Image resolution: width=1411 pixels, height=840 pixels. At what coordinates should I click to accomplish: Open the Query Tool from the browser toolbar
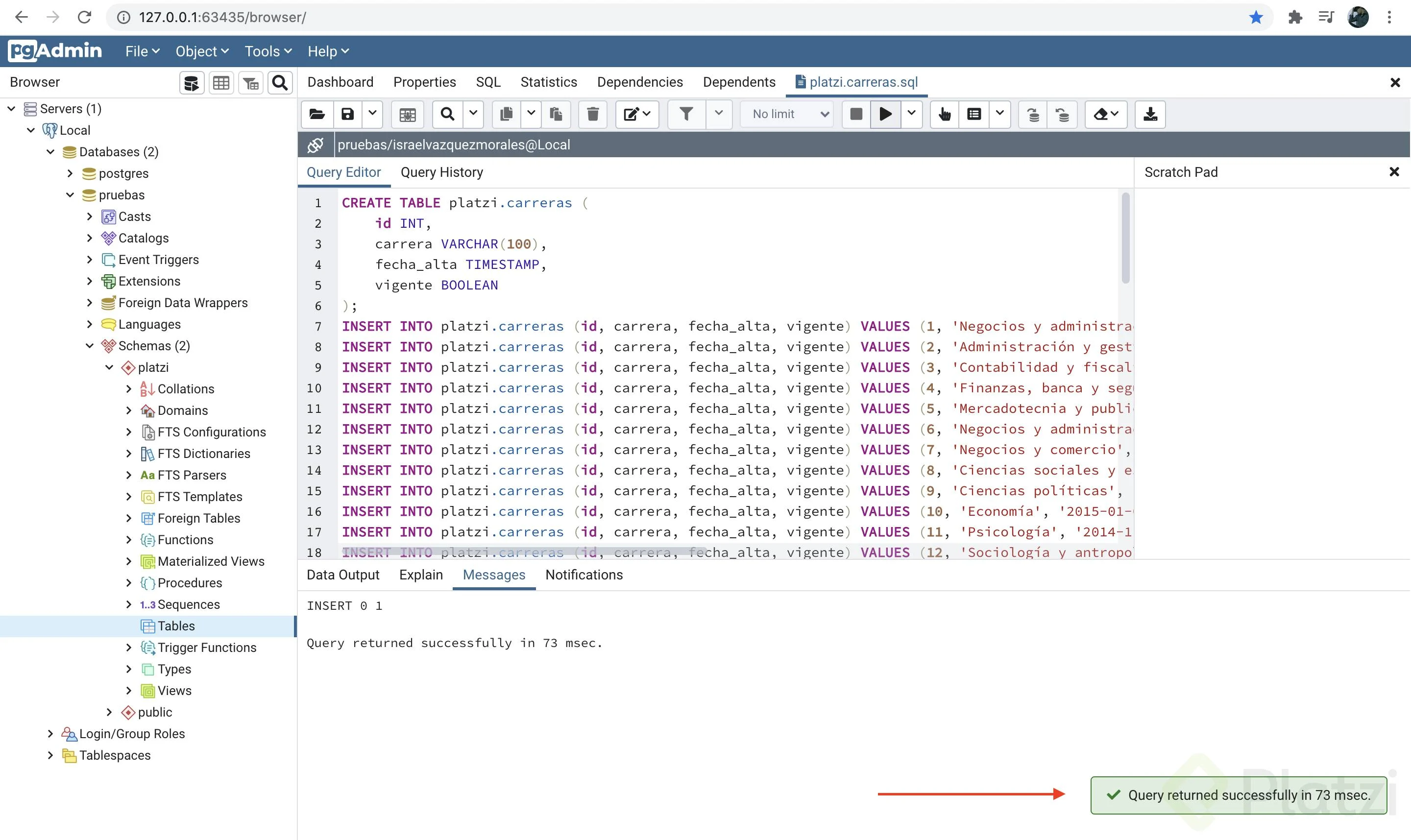coord(191,82)
